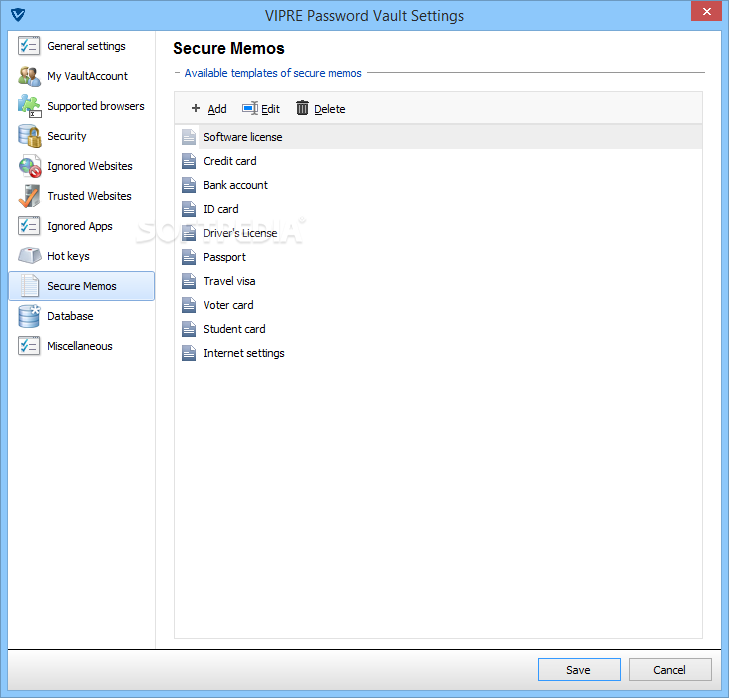Click the Internet settings document icon
Image resolution: width=729 pixels, height=698 pixels.
click(x=189, y=353)
